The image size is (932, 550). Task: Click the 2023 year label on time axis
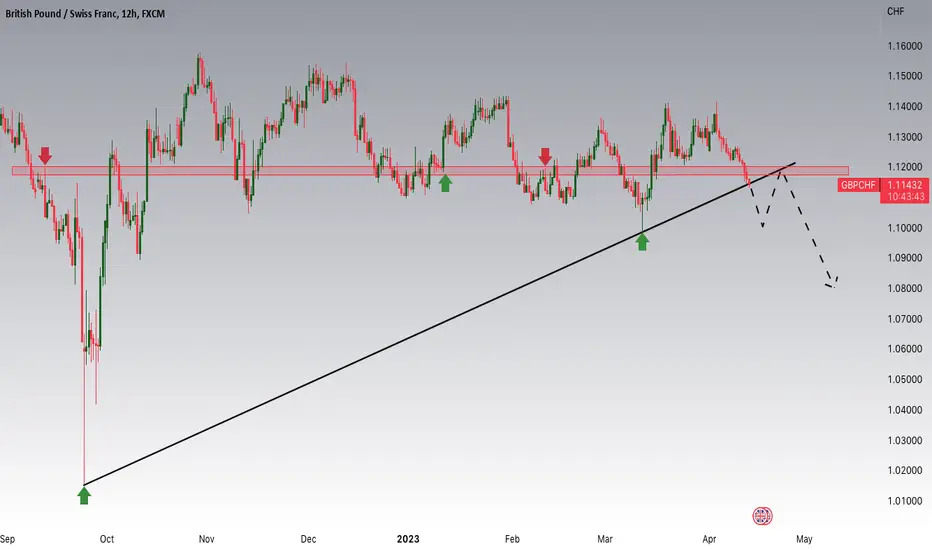tap(408, 539)
